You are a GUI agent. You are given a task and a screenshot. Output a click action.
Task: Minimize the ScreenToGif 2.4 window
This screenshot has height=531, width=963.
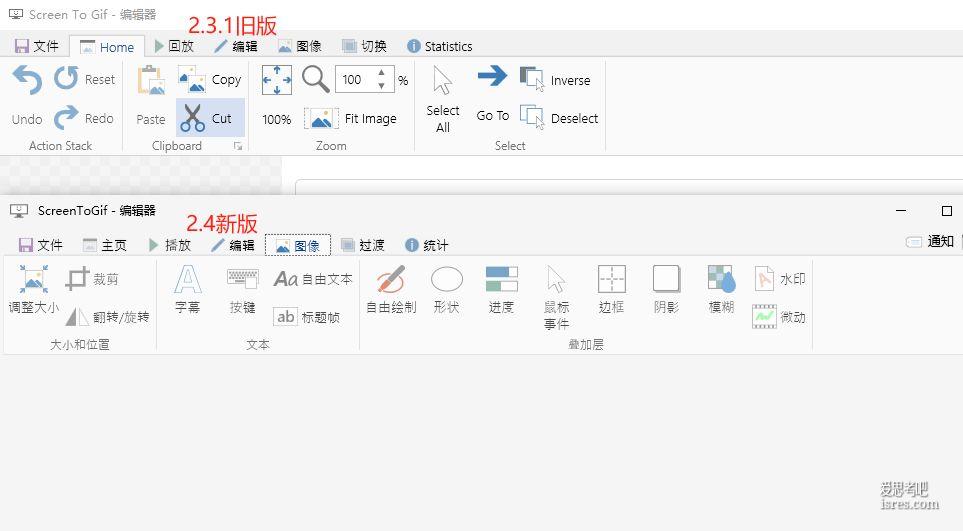coord(901,211)
